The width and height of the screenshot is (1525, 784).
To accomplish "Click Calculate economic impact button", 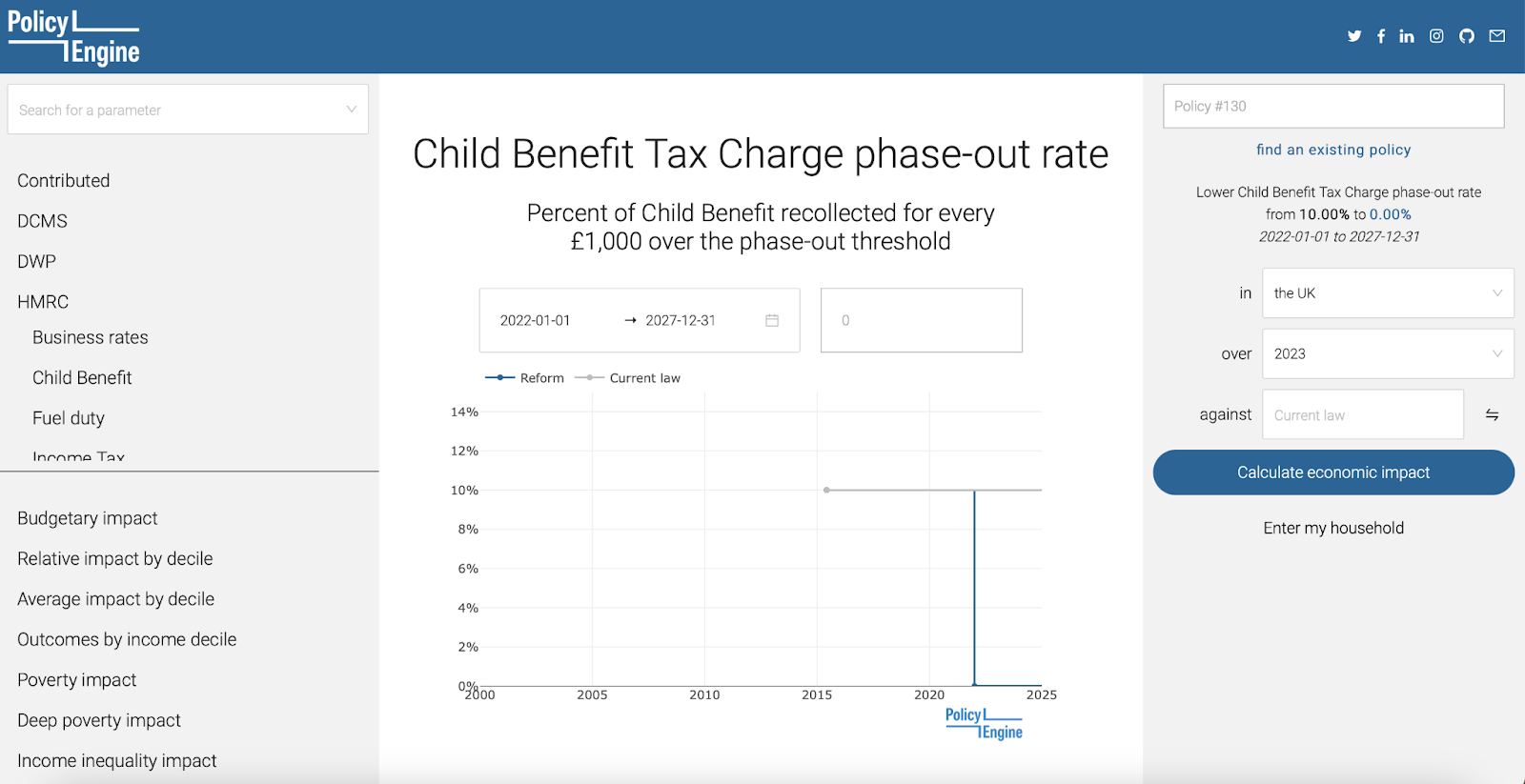I will pos(1333,472).
